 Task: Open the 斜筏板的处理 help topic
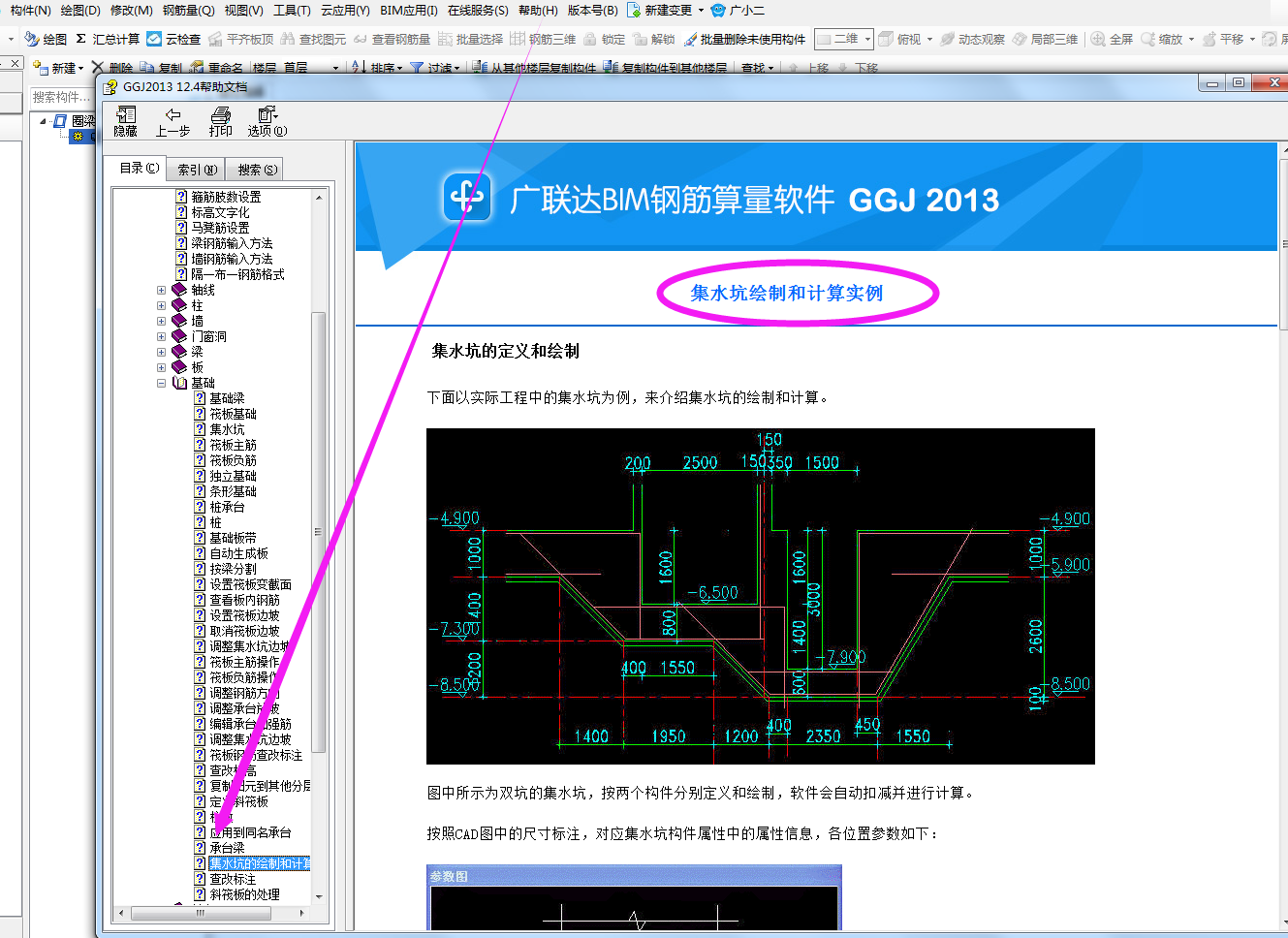(x=245, y=894)
